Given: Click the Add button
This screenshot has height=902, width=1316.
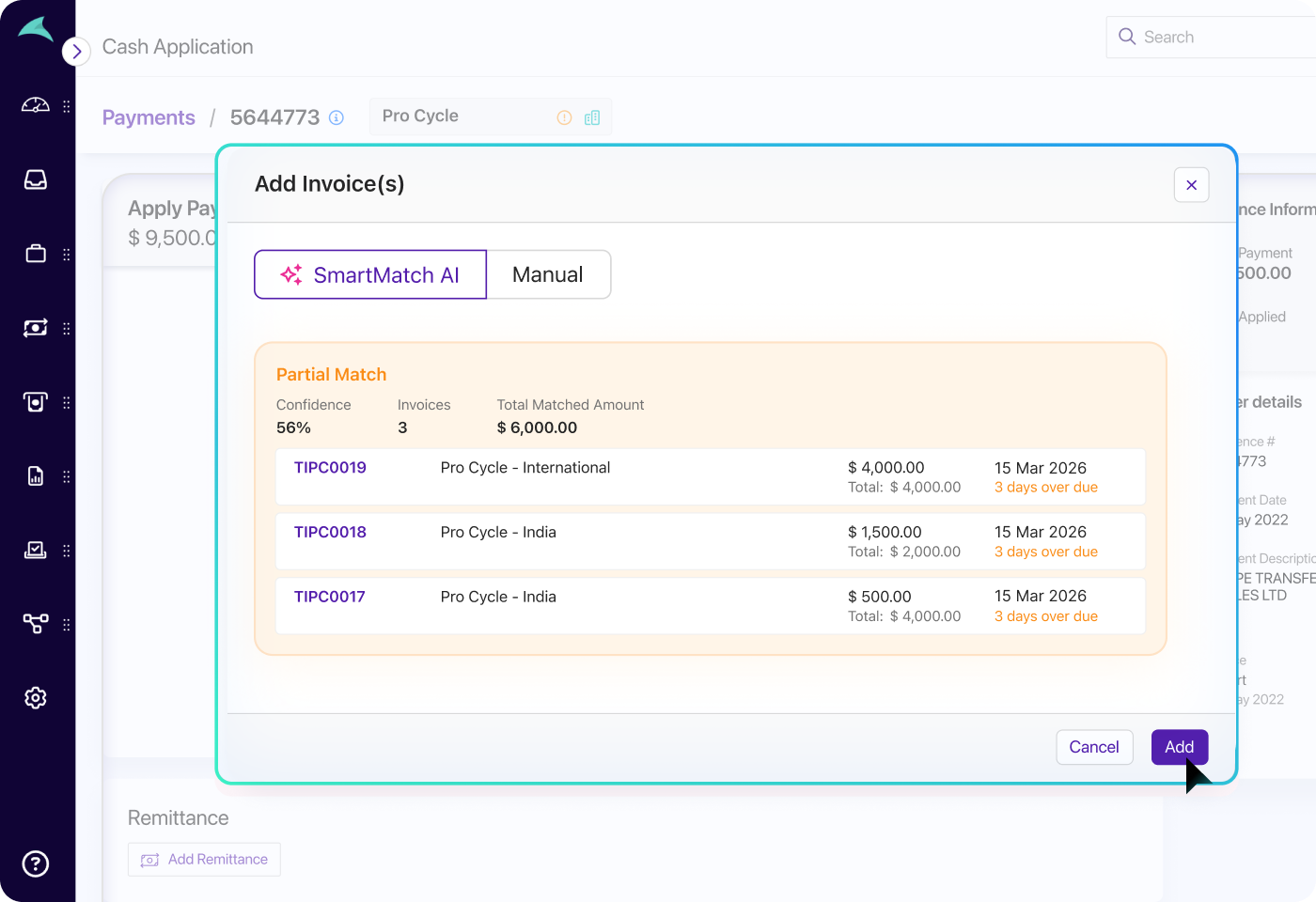Looking at the screenshot, I should pyautogui.click(x=1180, y=747).
